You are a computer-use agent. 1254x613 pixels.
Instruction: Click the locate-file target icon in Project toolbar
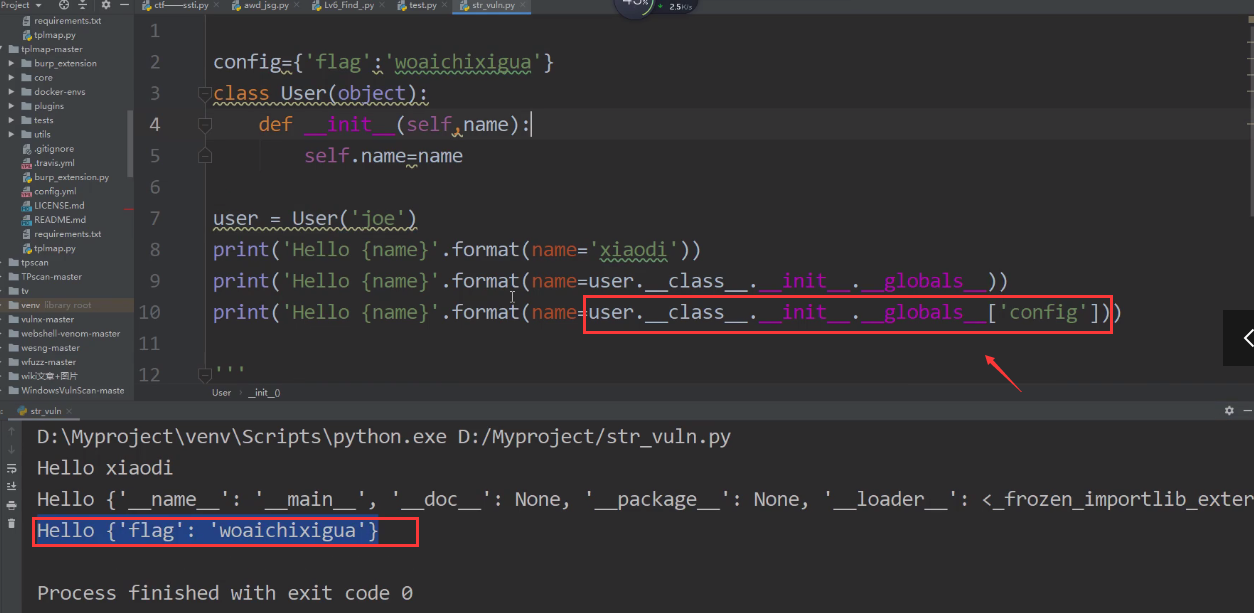64,5
